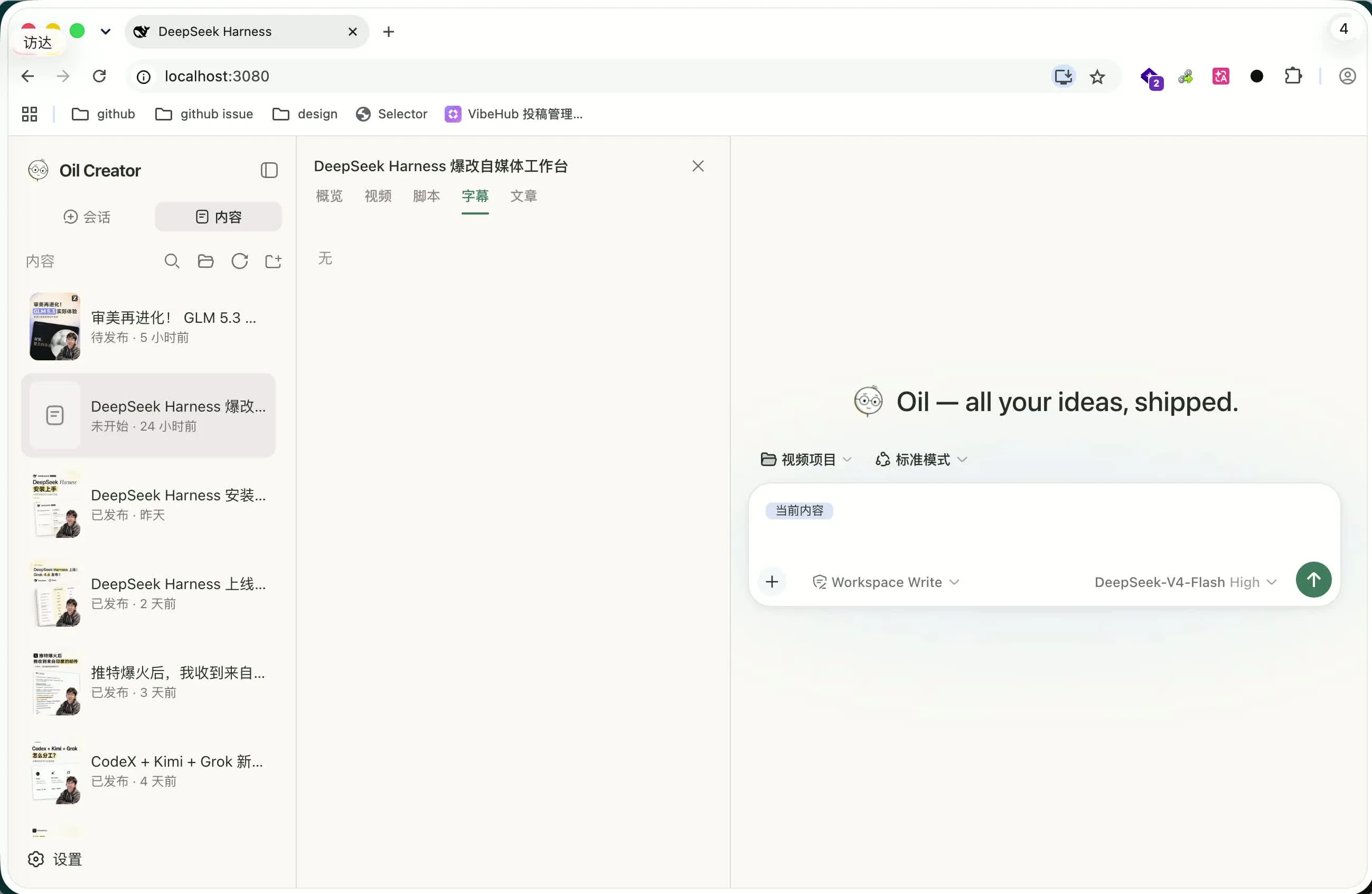
Task: Open browser extensions puzzle icon
Action: tap(1293, 76)
